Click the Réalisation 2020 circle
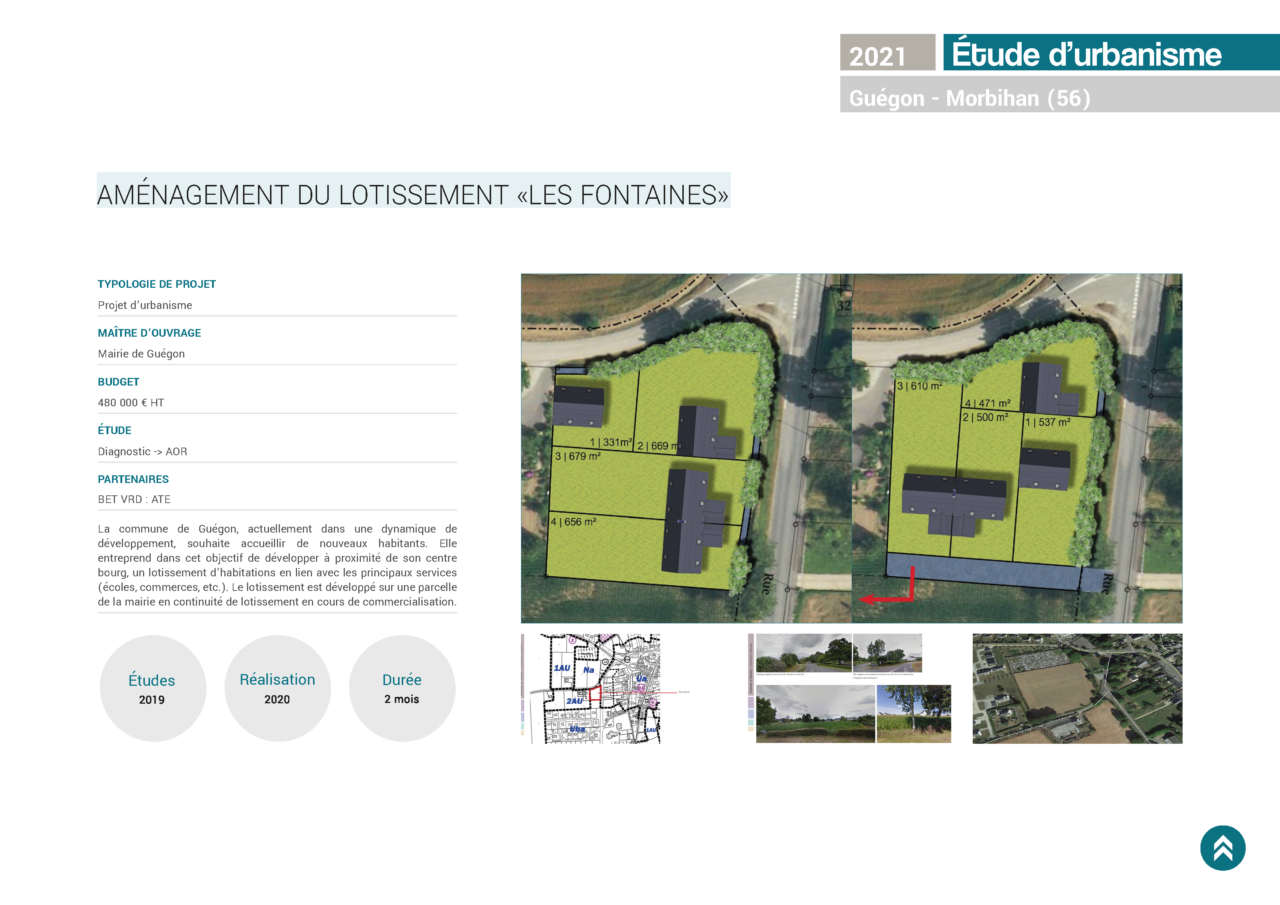The width and height of the screenshot is (1280, 905). coord(277,689)
